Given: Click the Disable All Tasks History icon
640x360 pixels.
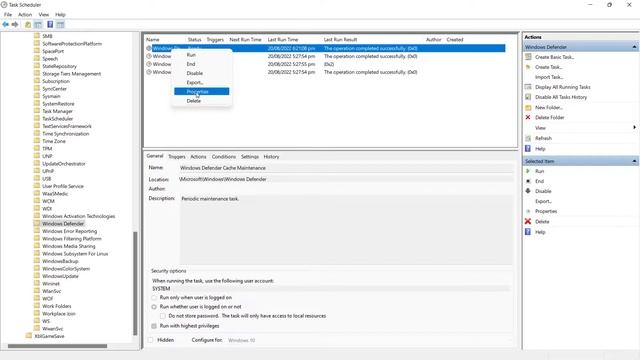Looking at the screenshot, I should coord(528,97).
